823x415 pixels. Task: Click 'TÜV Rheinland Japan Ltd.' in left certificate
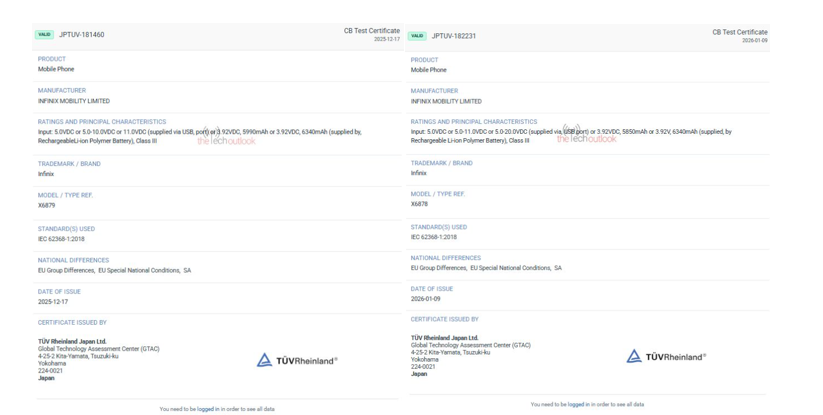click(72, 341)
